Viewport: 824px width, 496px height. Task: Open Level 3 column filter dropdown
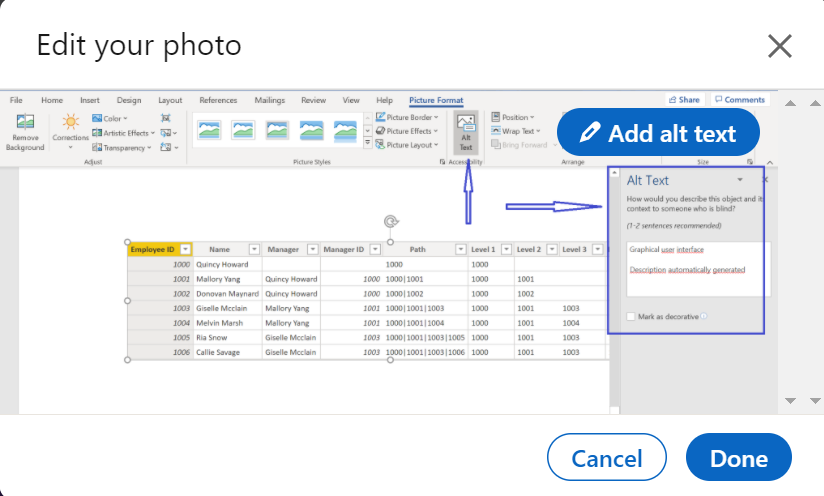click(x=598, y=249)
